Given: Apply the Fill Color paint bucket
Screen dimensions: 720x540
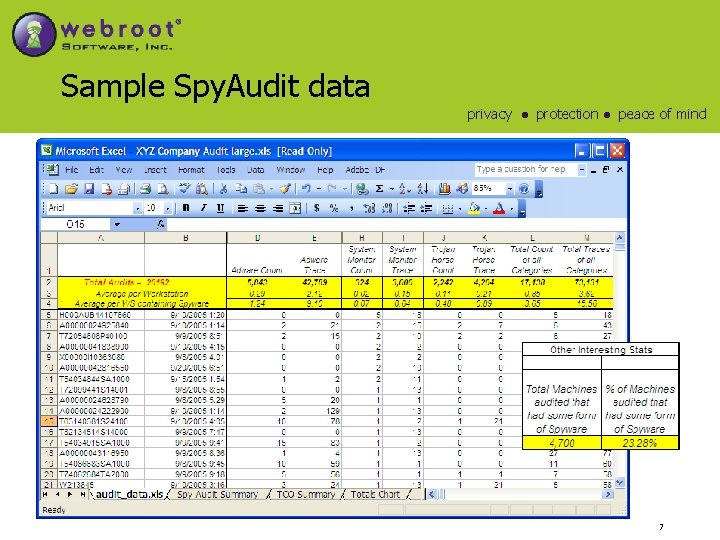Looking at the screenshot, I should point(474,208).
